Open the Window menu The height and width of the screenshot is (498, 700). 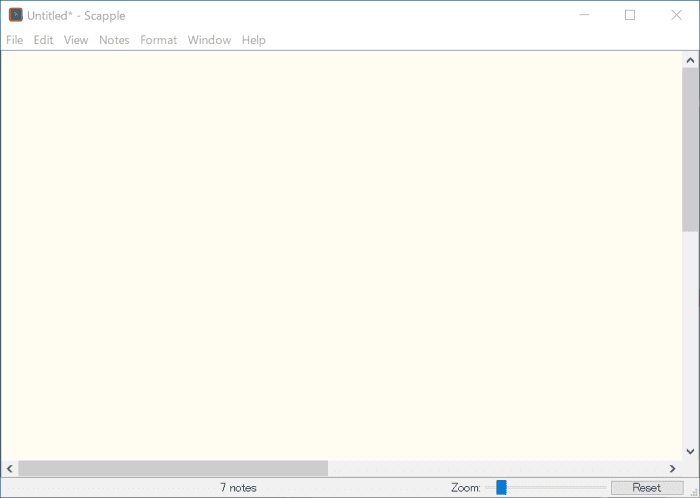tap(209, 40)
